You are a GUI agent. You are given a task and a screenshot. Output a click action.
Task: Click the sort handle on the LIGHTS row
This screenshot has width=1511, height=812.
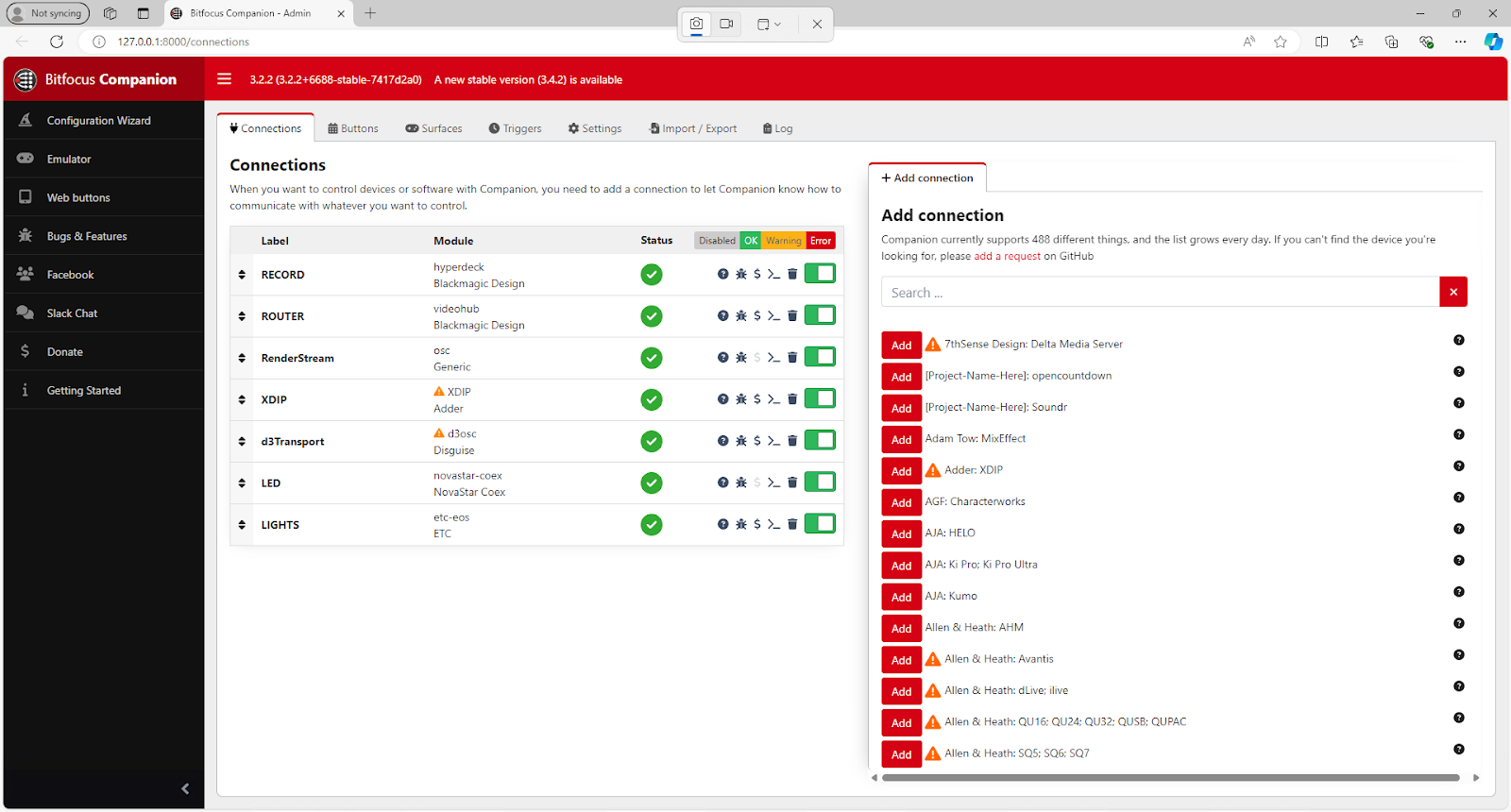coord(242,524)
